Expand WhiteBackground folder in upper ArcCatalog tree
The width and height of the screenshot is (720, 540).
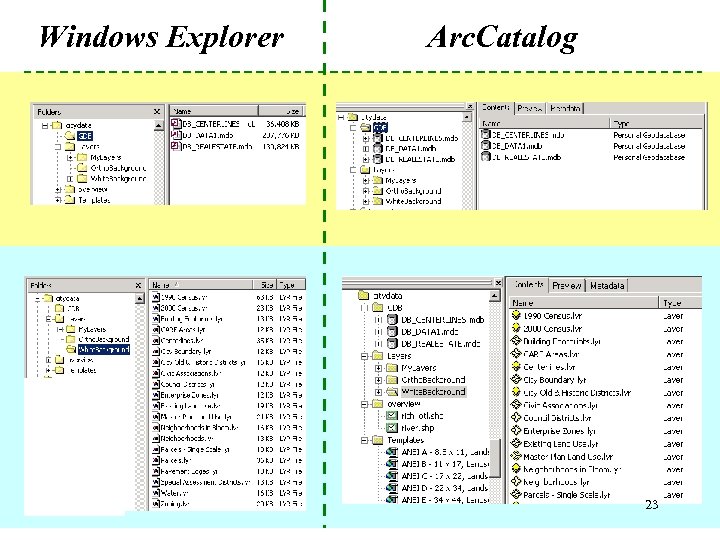366,202
